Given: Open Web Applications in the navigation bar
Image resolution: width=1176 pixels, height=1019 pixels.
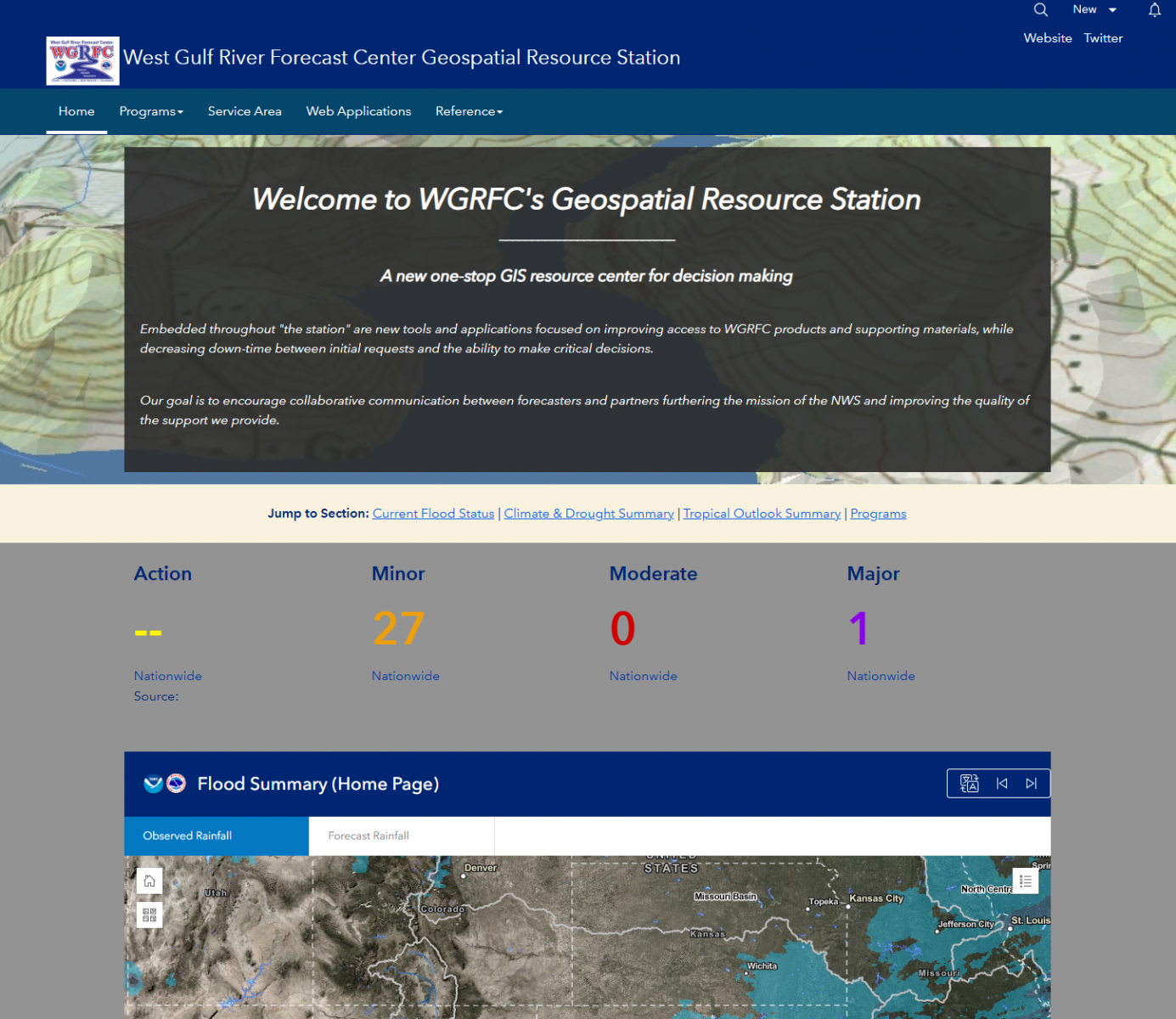Looking at the screenshot, I should [x=358, y=111].
